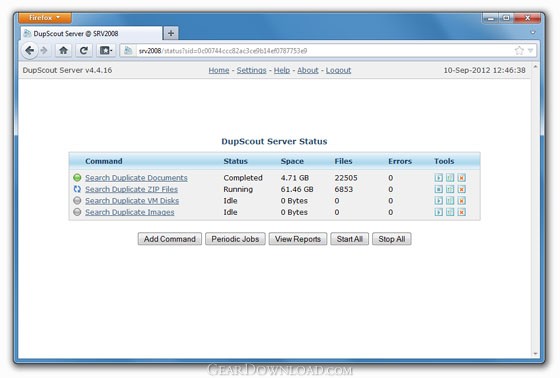560x378 pixels.
Task: Click the green completed status icon
Action: (77, 177)
